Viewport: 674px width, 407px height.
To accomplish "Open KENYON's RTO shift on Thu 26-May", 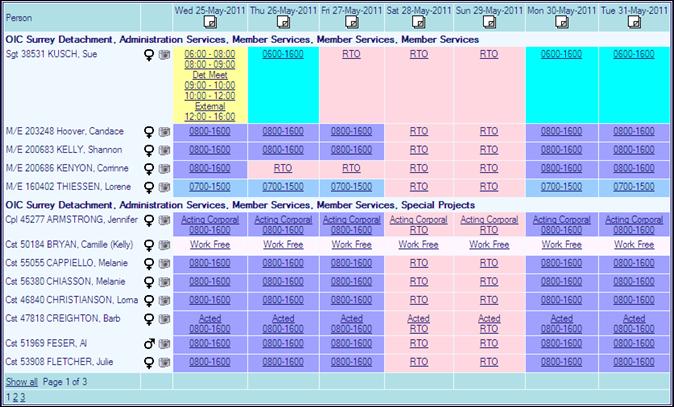I will [x=283, y=168].
